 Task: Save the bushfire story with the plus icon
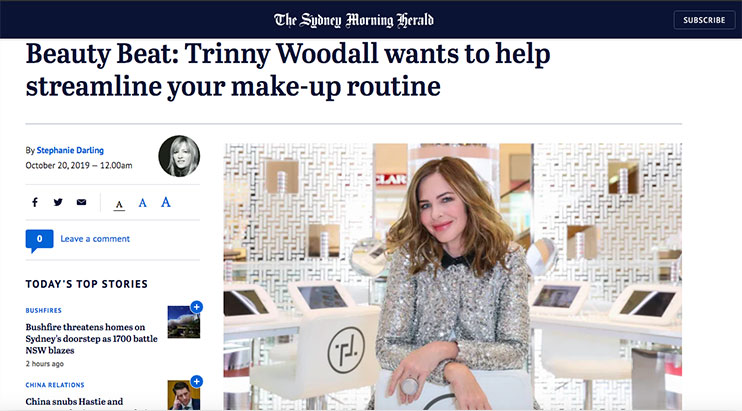[196, 306]
